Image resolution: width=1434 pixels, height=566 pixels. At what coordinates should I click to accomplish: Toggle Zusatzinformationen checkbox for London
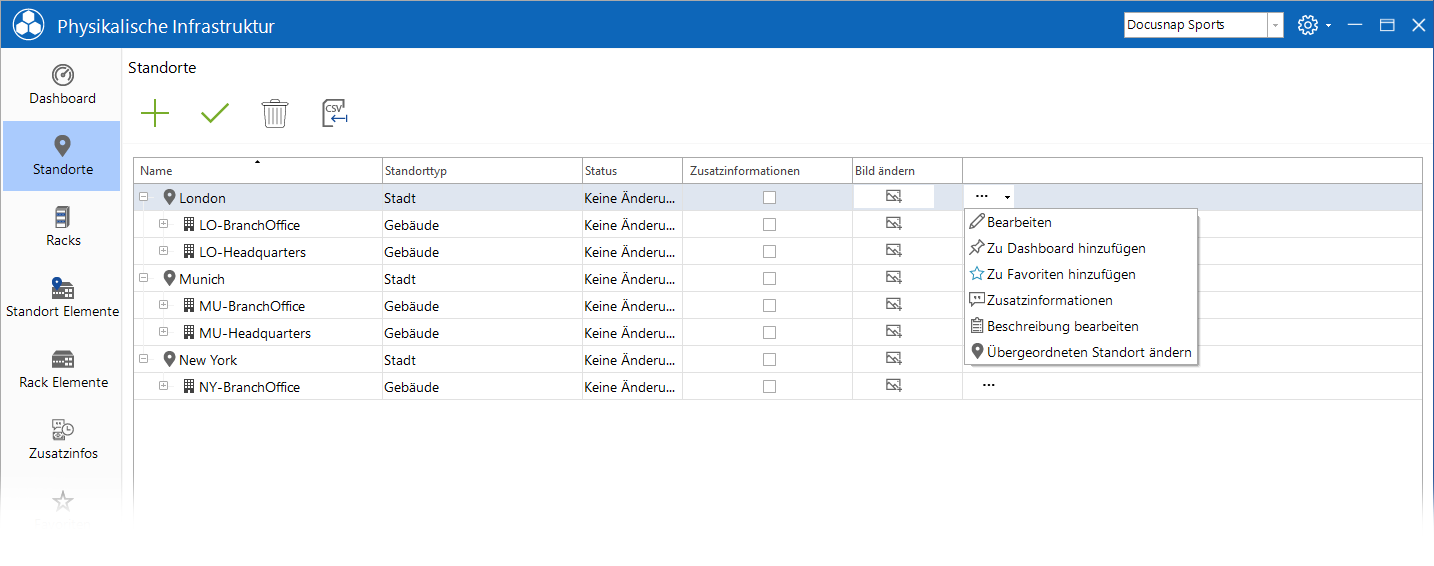click(x=769, y=197)
